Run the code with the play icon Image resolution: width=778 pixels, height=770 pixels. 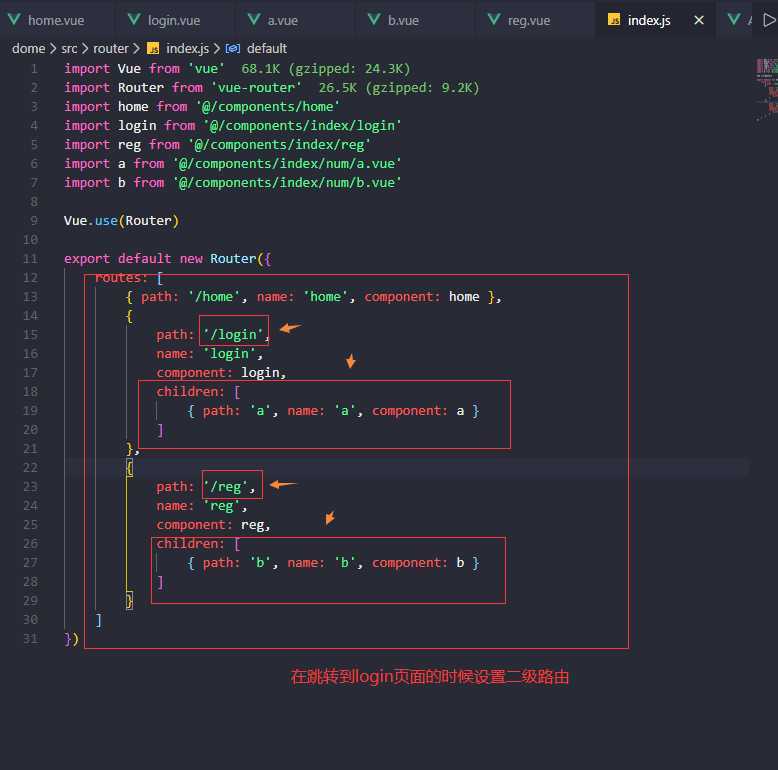click(769, 20)
